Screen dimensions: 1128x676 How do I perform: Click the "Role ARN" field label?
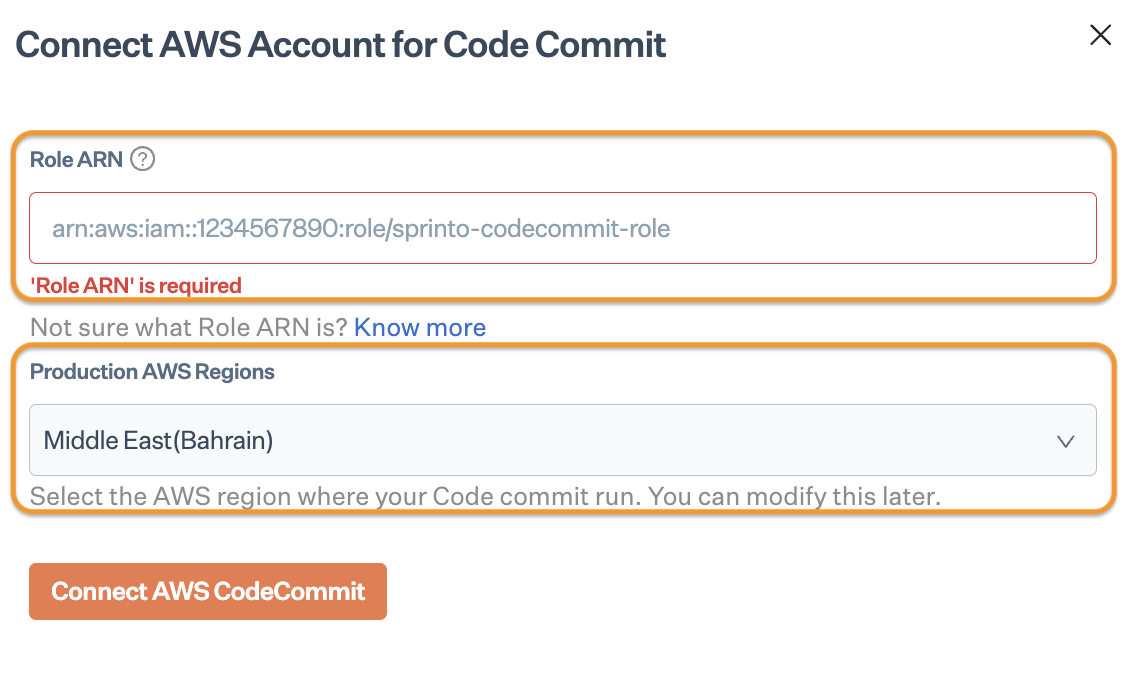(x=76, y=159)
